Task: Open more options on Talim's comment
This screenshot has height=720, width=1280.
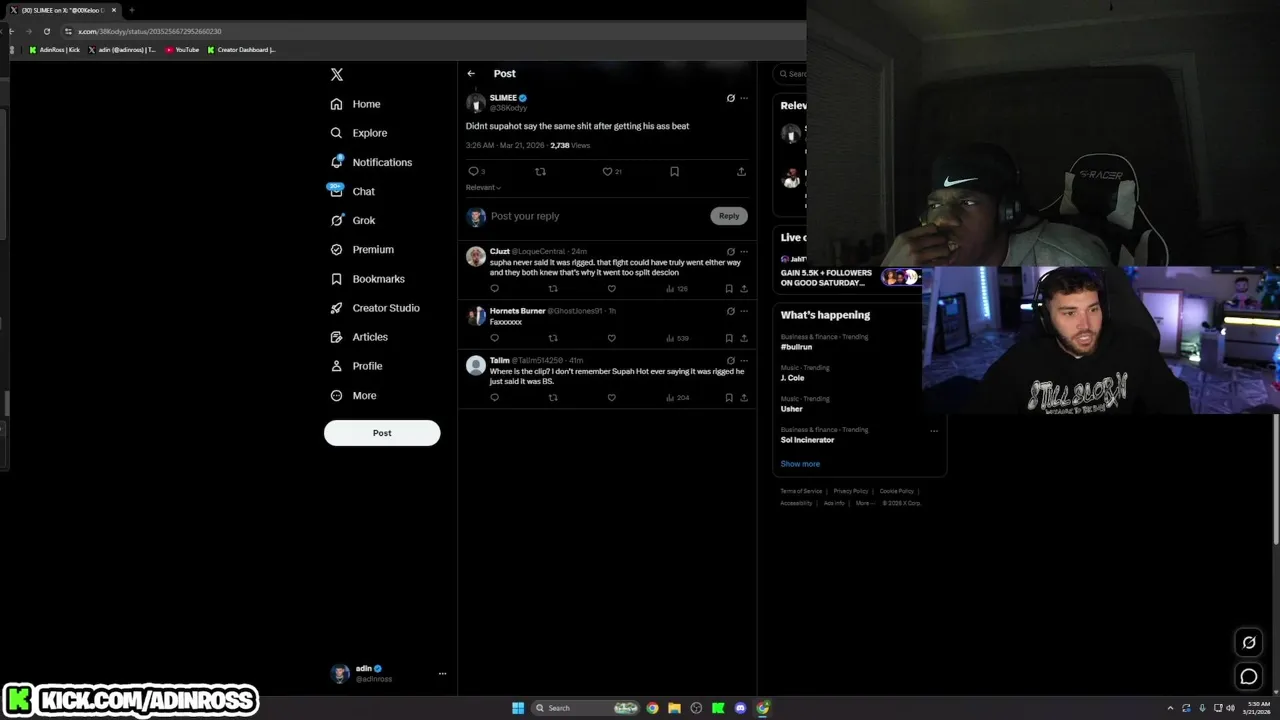Action: [744, 360]
